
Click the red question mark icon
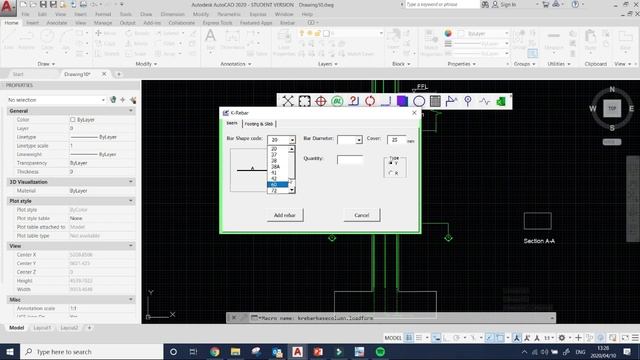click(x=353, y=101)
